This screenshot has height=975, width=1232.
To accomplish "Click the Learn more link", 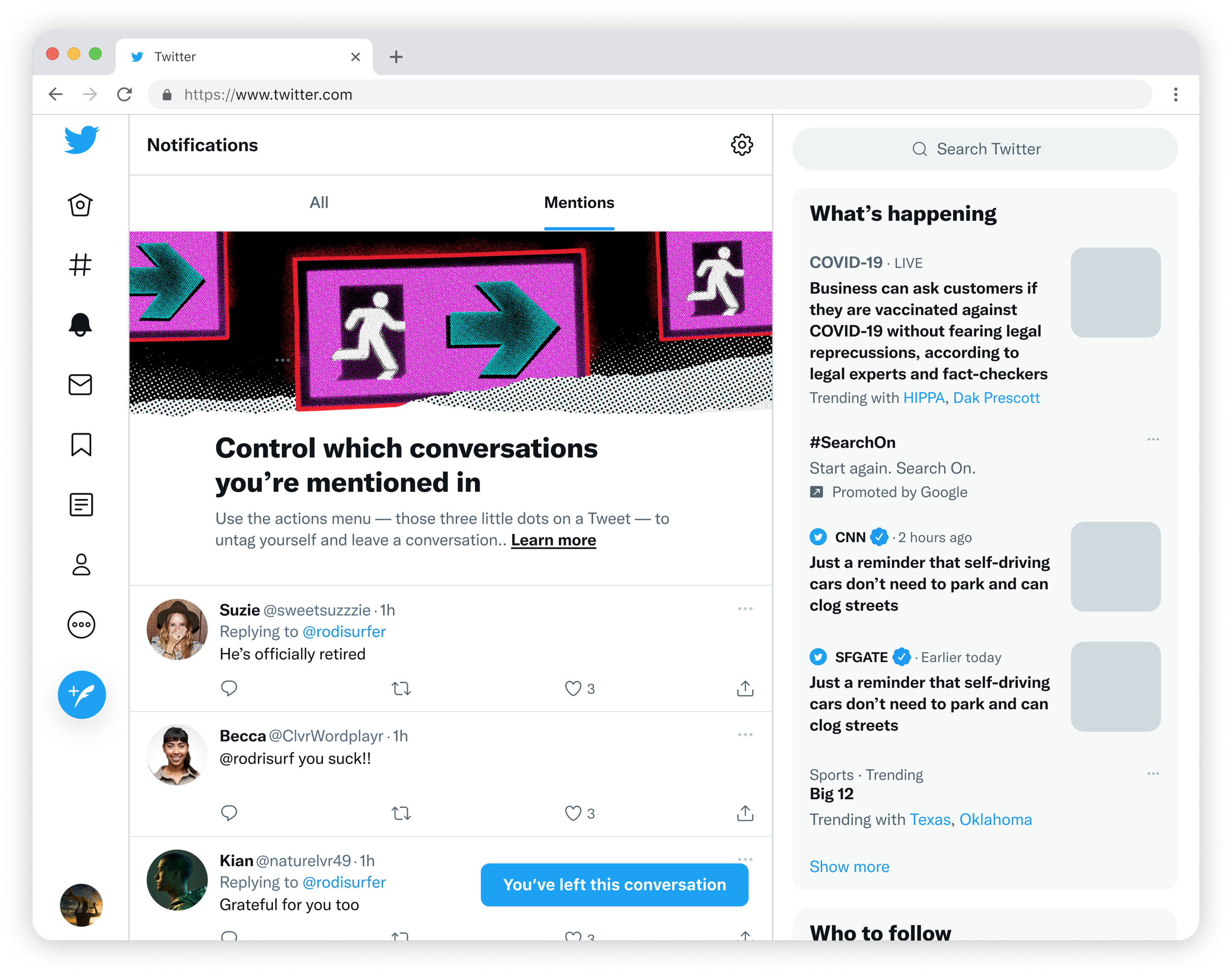I will click(x=553, y=540).
